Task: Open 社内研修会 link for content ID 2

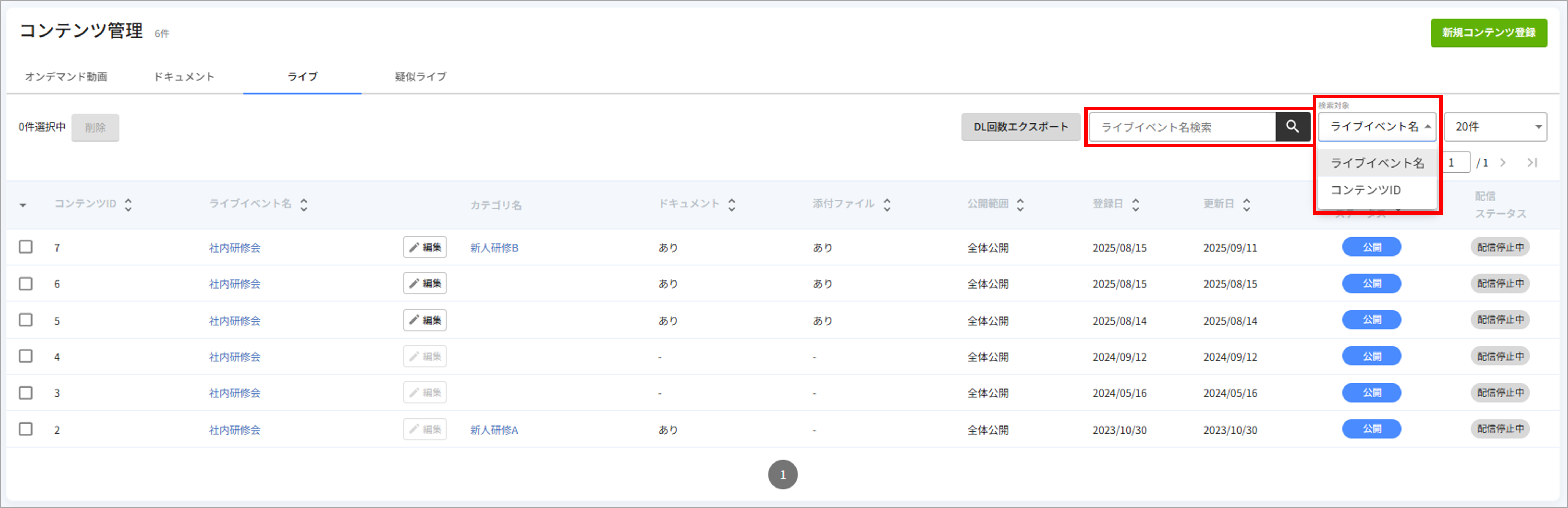Action: [235, 430]
